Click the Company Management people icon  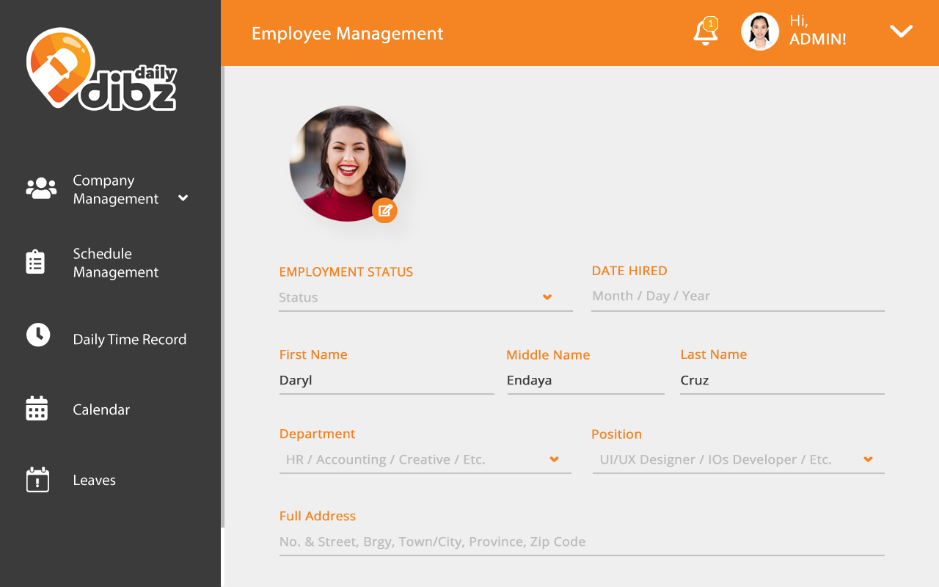pyautogui.click(x=41, y=189)
